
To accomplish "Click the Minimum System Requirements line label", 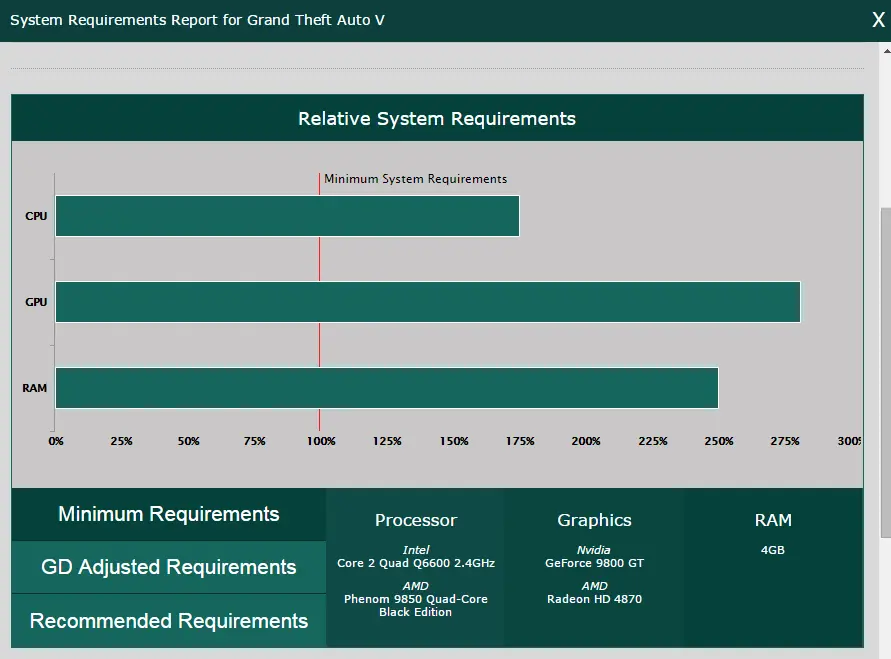I will (x=415, y=179).
